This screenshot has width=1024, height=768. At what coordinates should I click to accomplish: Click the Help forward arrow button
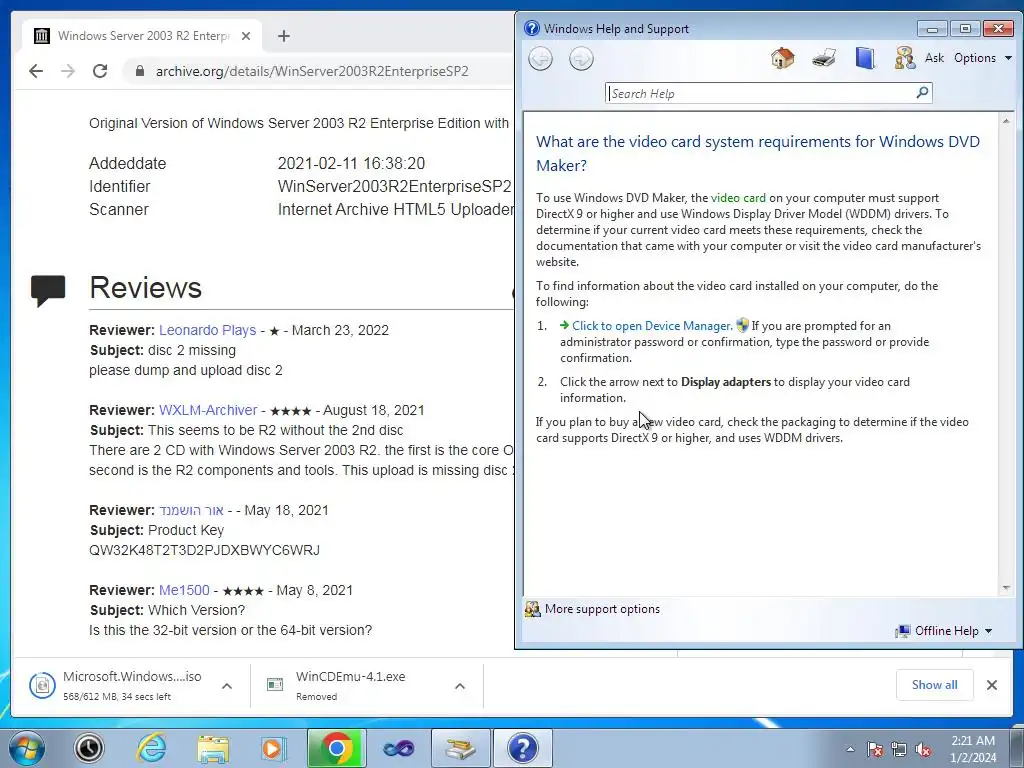point(581,59)
